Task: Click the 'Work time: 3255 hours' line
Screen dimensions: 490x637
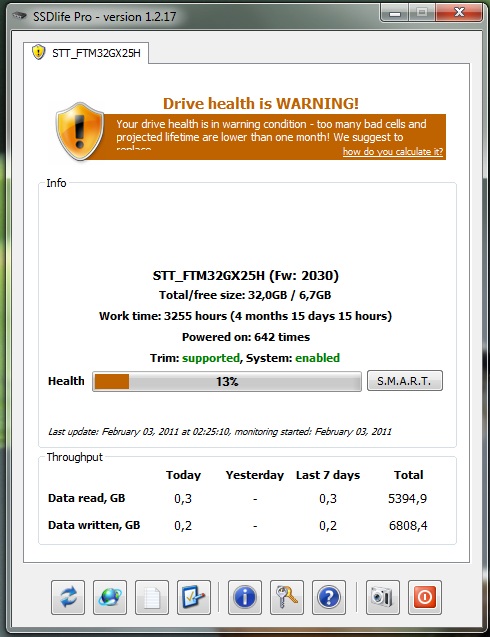Action: (x=245, y=316)
